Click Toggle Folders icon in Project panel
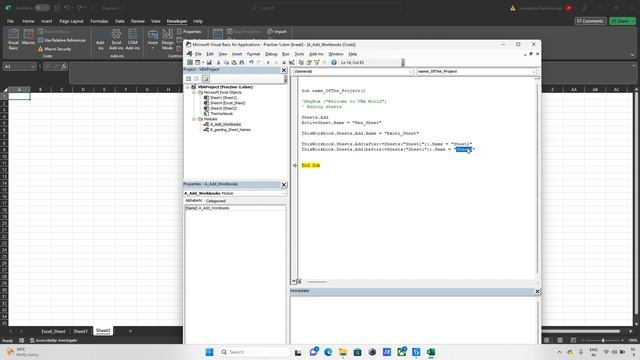Screen dimensions: 640x360 [205, 78]
